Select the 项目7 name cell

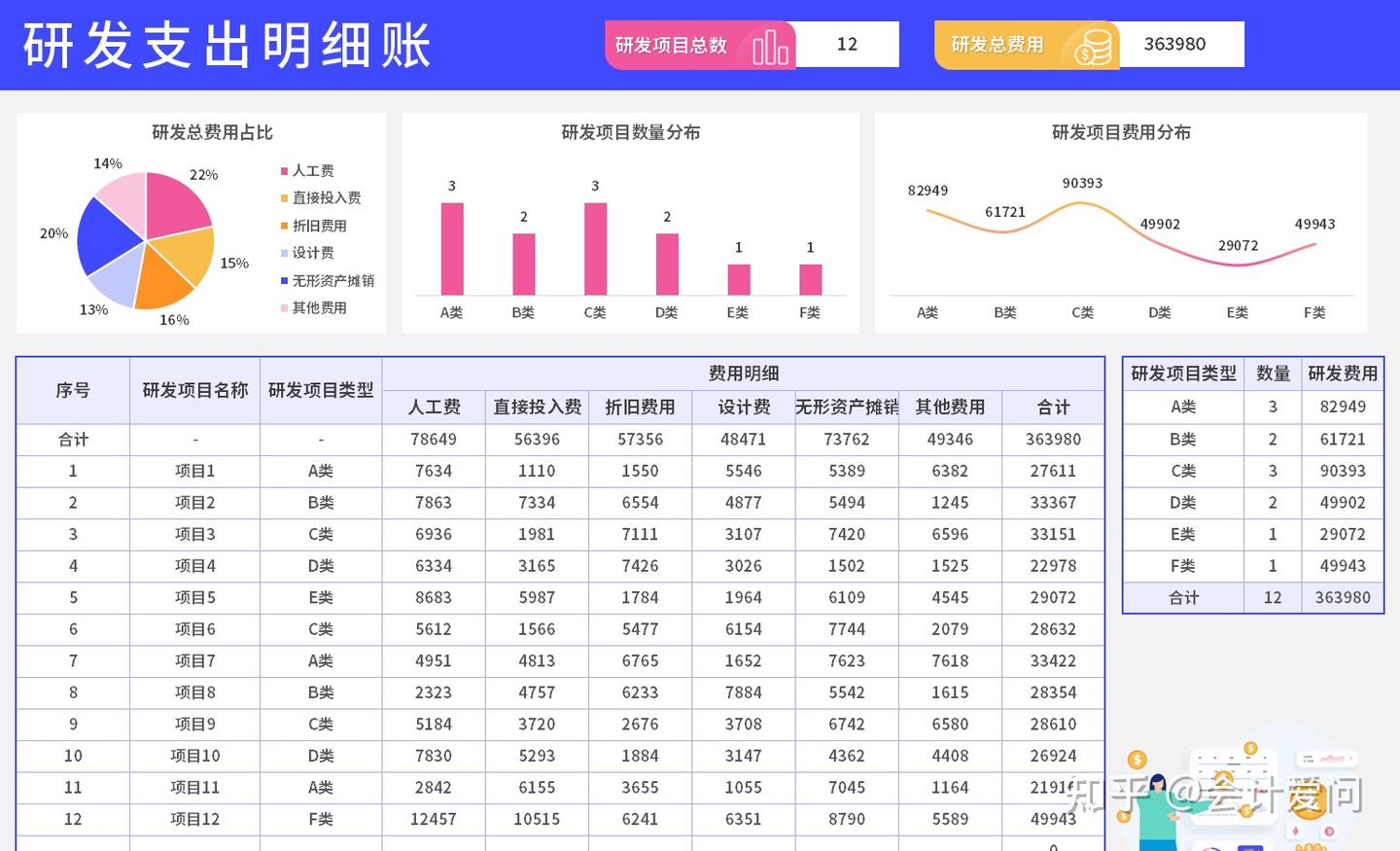[x=195, y=661]
